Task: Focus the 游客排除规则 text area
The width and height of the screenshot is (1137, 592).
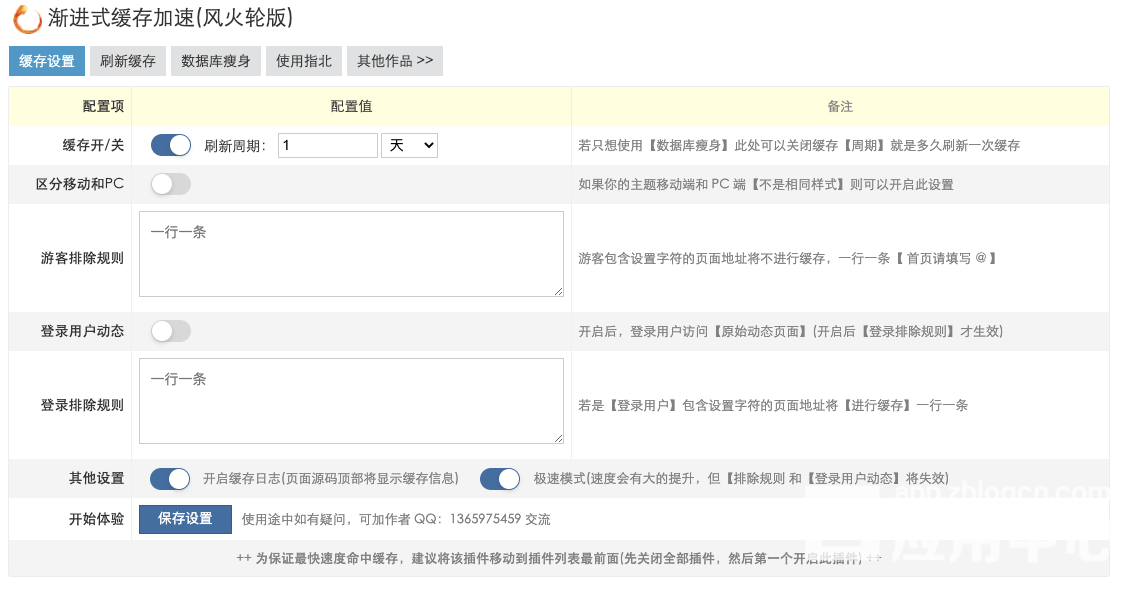Action: point(351,254)
